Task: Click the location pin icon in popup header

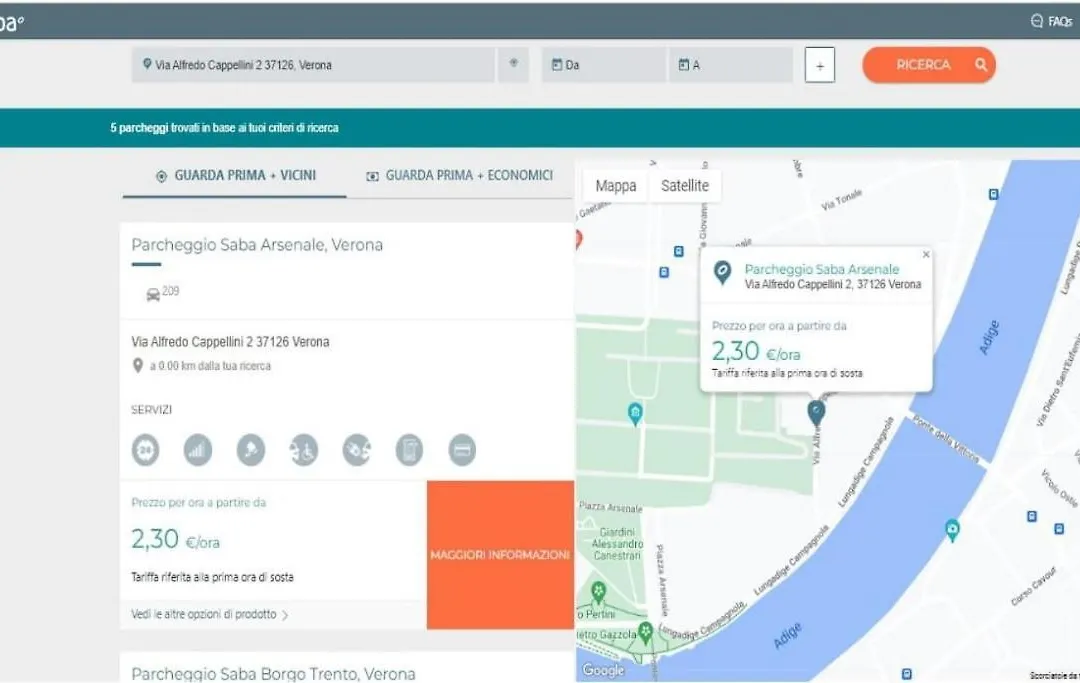Action: (x=722, y=273)
